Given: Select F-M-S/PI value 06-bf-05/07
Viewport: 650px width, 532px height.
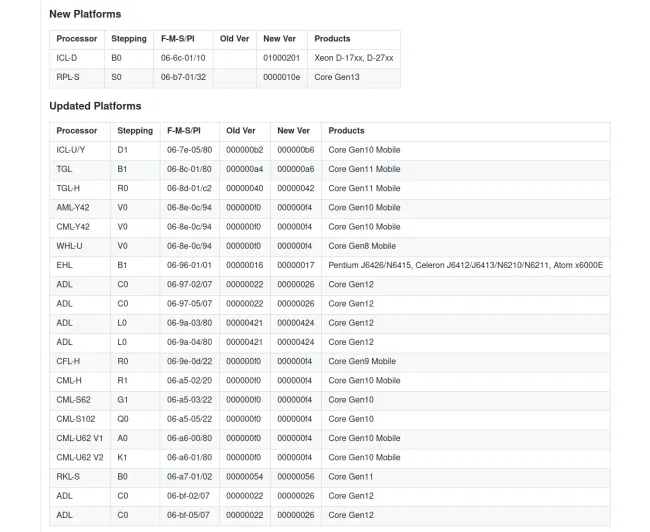Looking at the screenshot, I should [x=189, y=515].
